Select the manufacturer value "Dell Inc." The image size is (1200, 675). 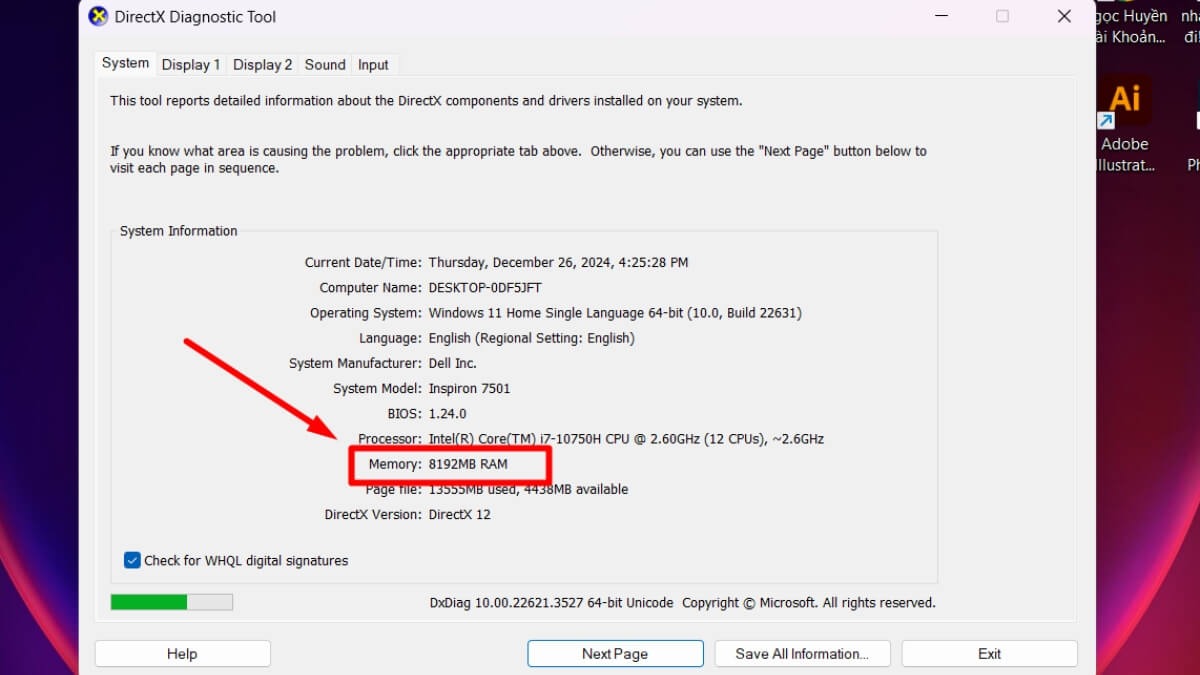(x=453, y=363)
